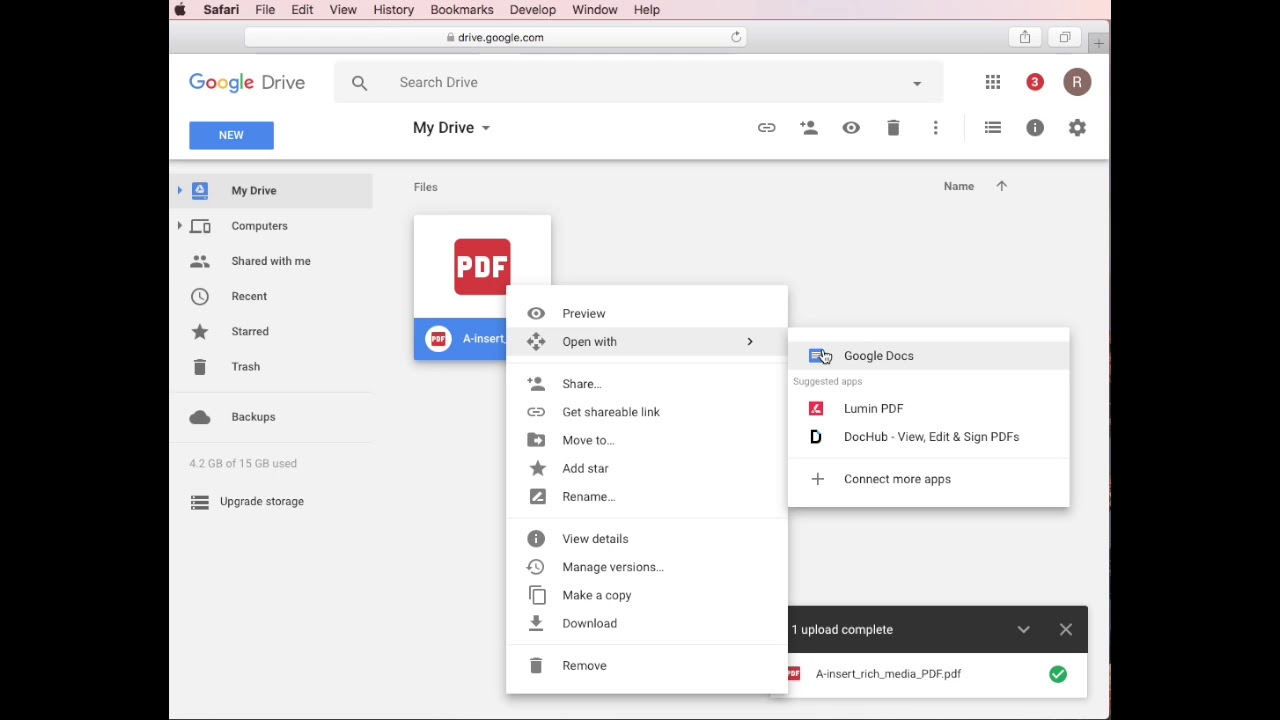The image size is (1280, 720).
Task: Open the Apple menu
Action: pyautogui.click(x=180, y=10)
